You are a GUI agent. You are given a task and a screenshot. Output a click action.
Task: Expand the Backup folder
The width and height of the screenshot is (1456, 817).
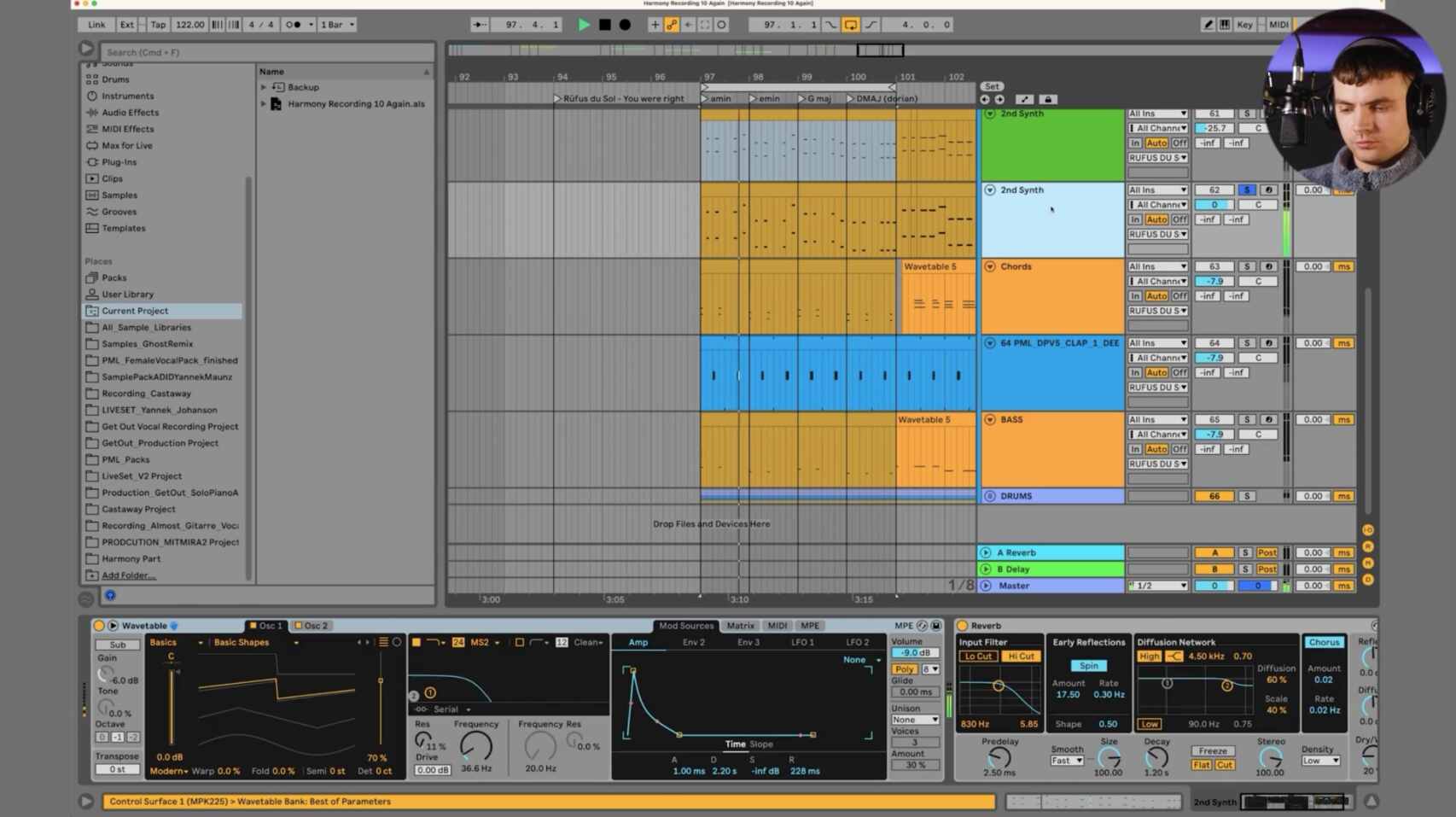[264, 87]
